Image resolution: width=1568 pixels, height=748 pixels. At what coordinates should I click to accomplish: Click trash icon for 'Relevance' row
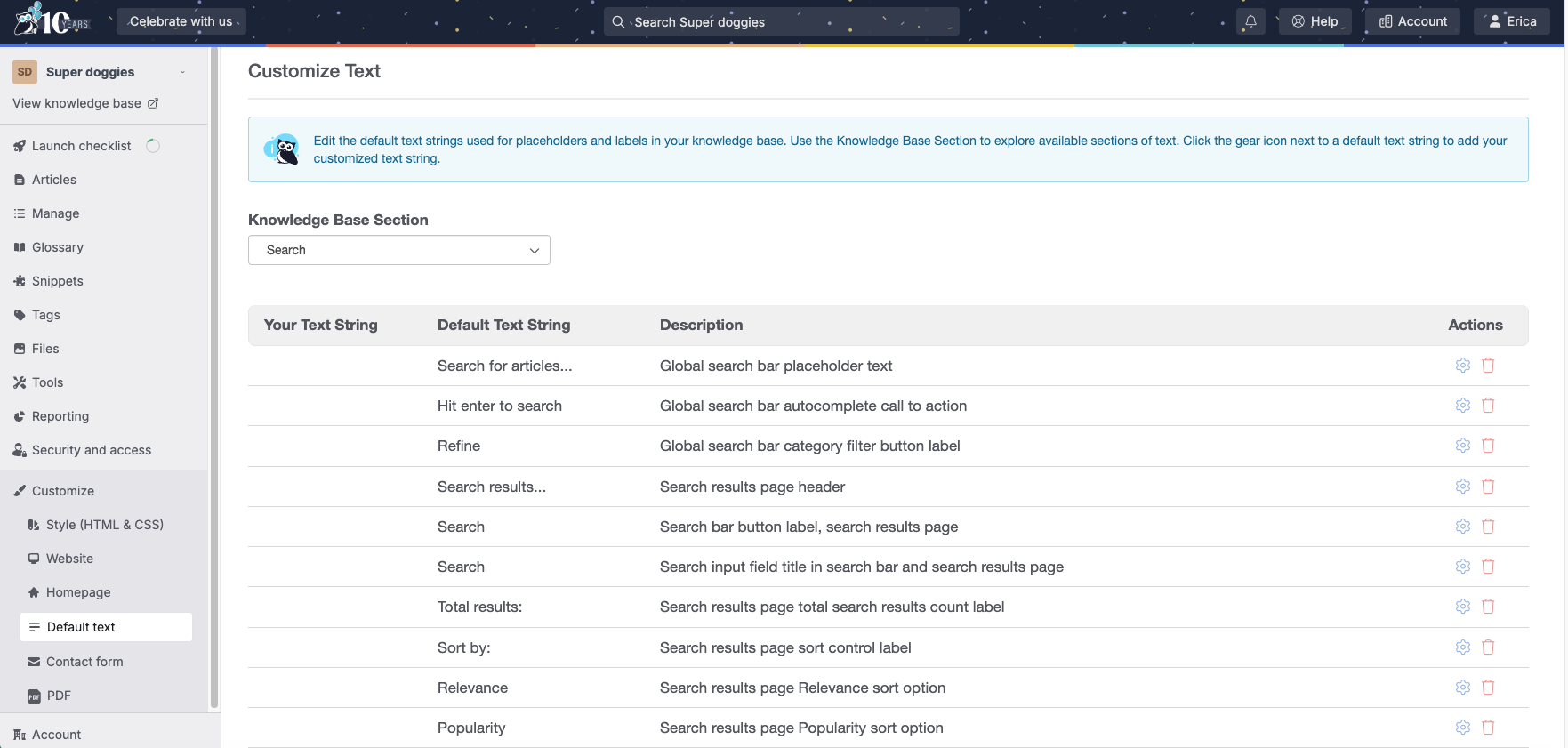point(1488,688)
